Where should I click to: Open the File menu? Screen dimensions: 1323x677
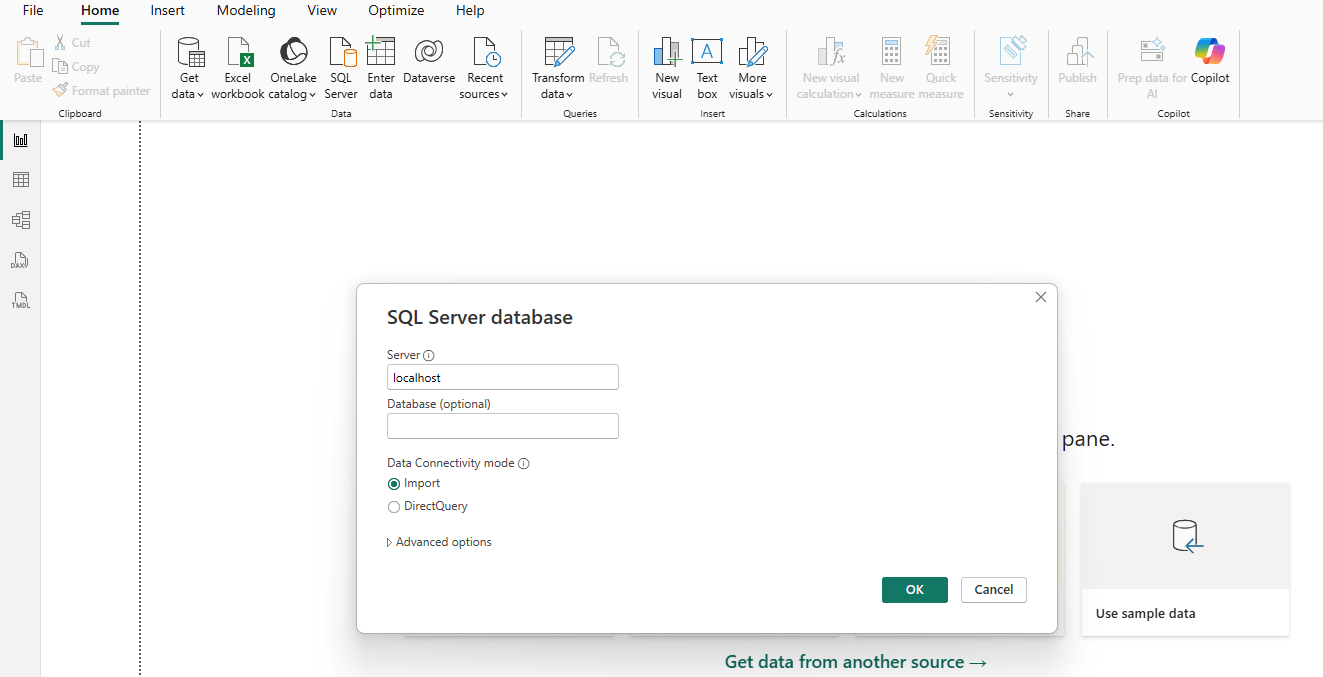click(33, 11)
